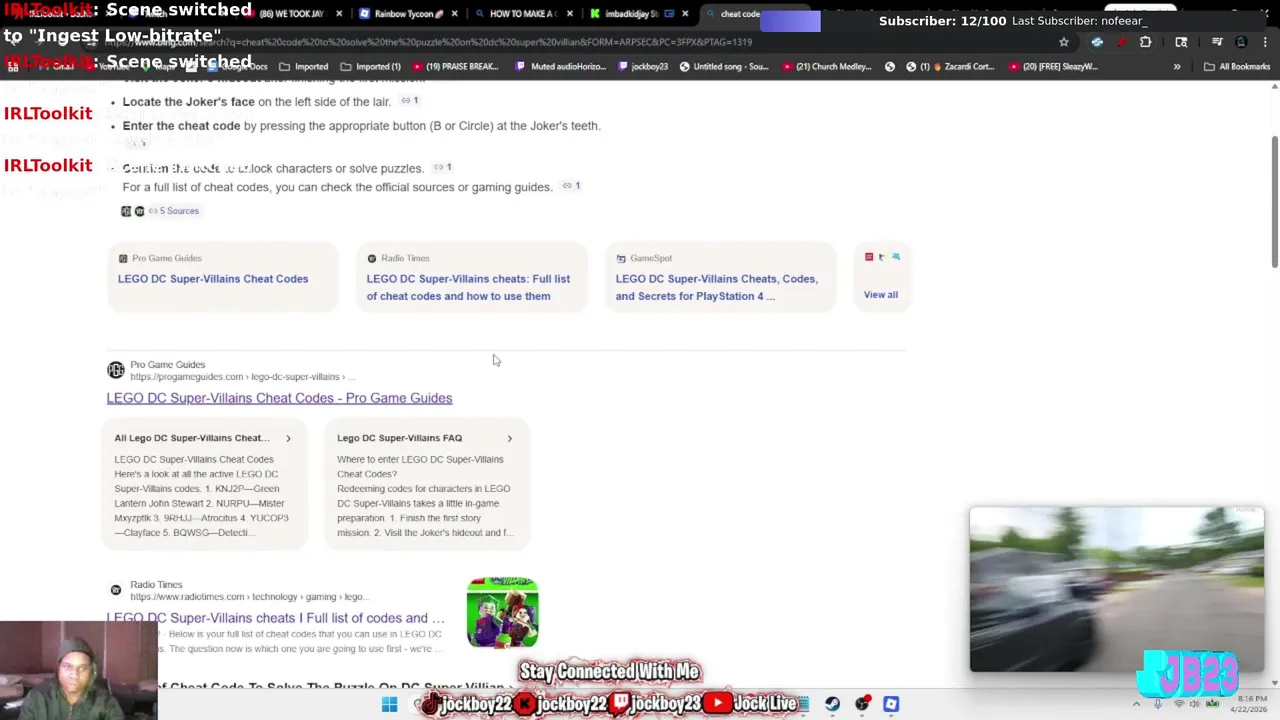Open Radio Times Full list of cheat codes card
The height and width of the screenshot is (720, 1280).
click(468, 287)
